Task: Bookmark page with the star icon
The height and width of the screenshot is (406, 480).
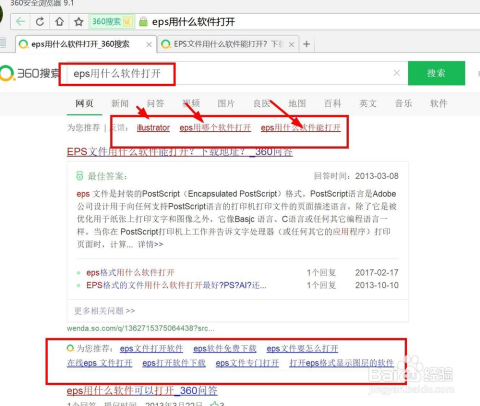Action: pyautogui.click(x=79, y=22)
